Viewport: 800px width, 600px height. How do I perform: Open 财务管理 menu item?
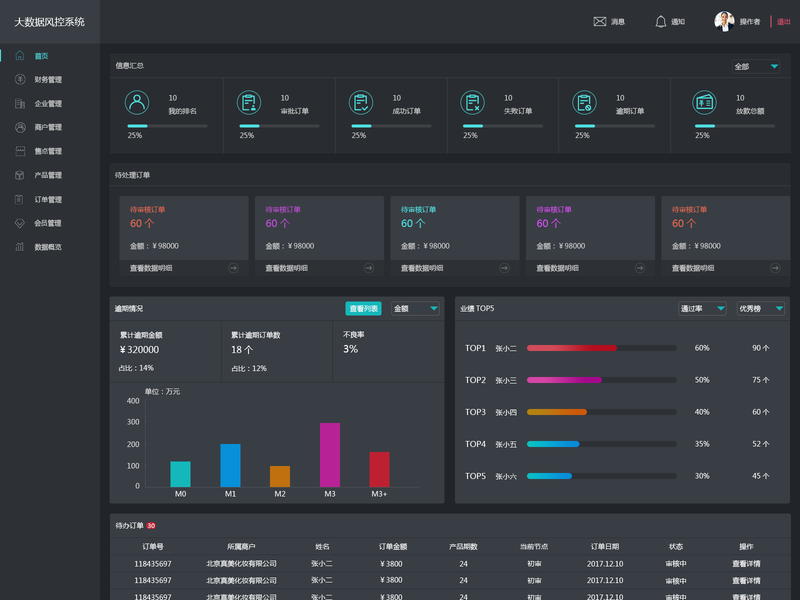click(x=49, y=80)
